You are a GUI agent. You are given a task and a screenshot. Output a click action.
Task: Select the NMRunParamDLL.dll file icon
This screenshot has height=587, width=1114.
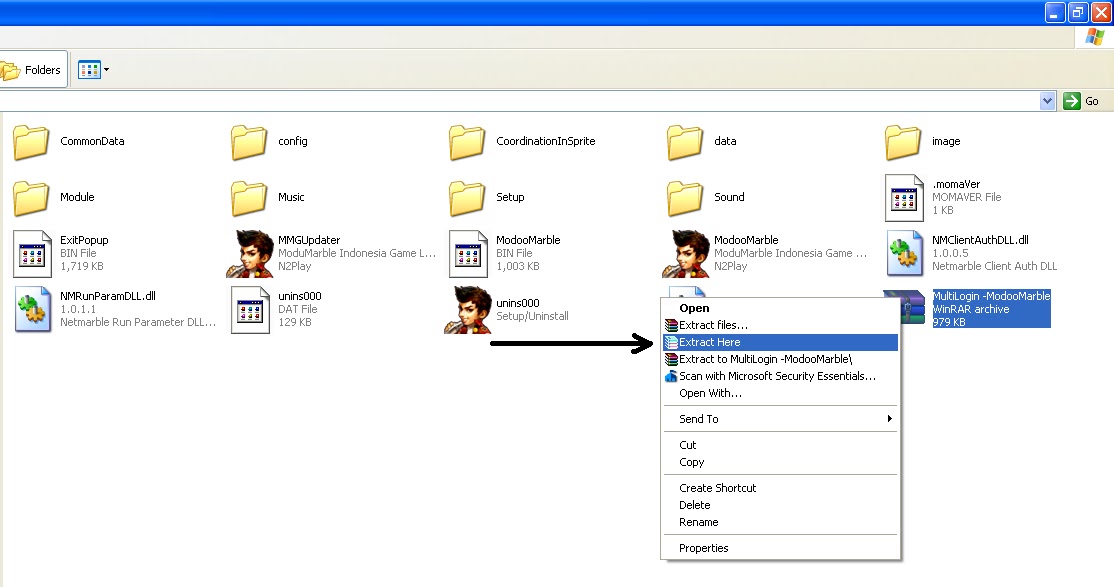[x=32, y=309]
